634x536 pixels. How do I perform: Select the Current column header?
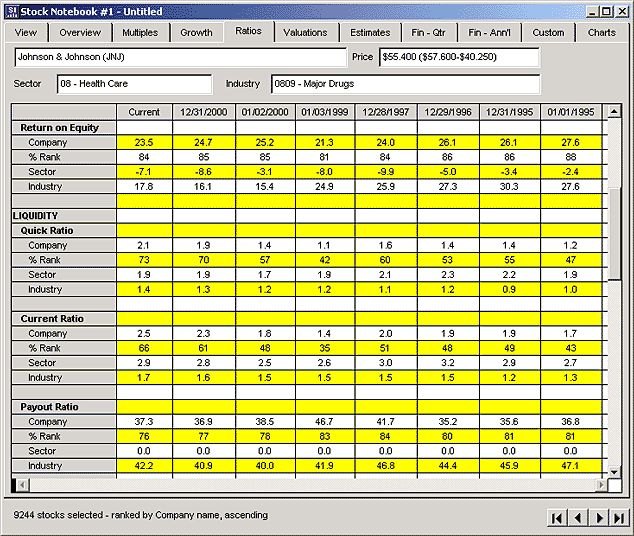[x=144, y=112]
